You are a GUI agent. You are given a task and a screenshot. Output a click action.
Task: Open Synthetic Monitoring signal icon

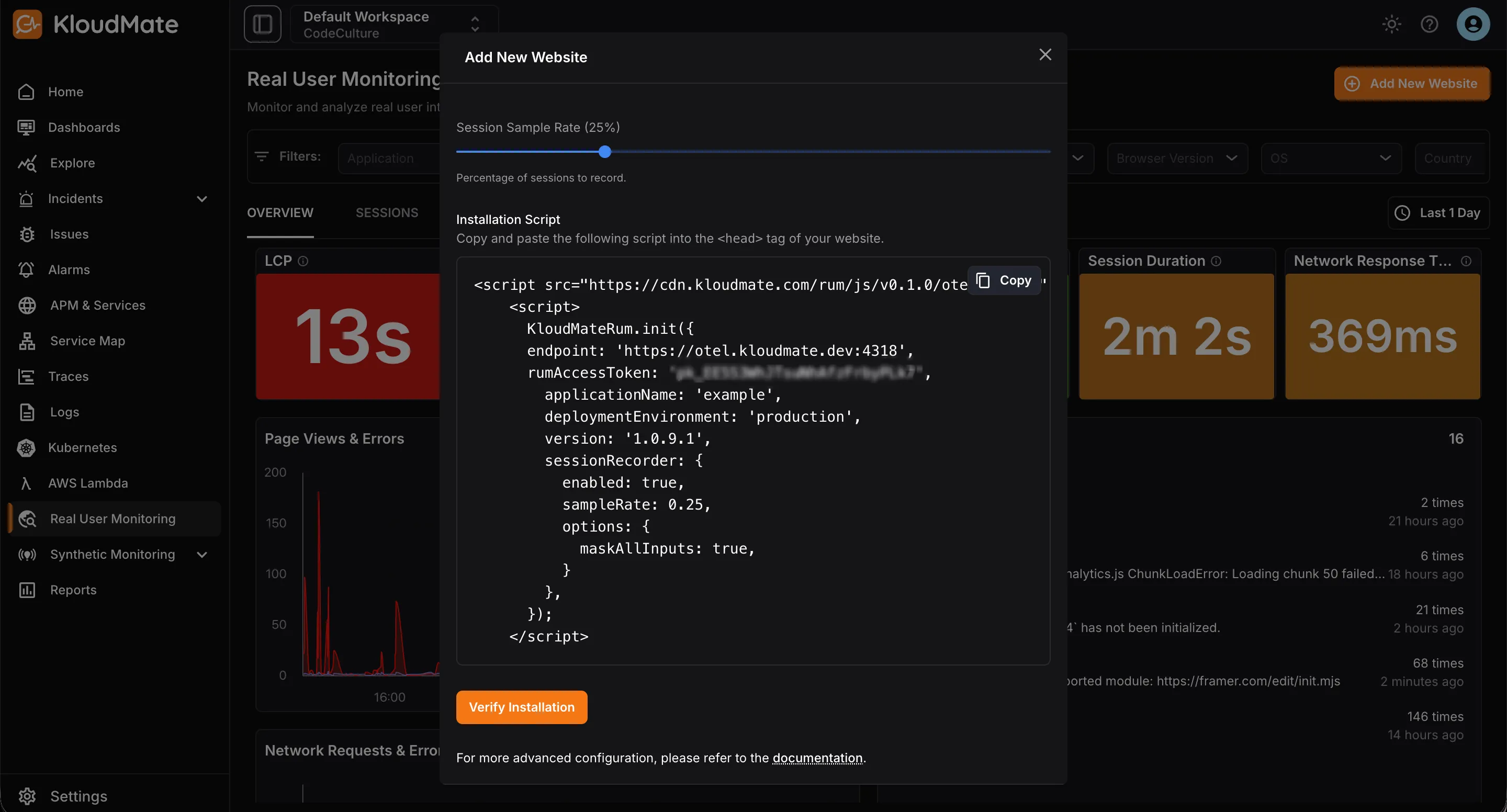[28, 555]
